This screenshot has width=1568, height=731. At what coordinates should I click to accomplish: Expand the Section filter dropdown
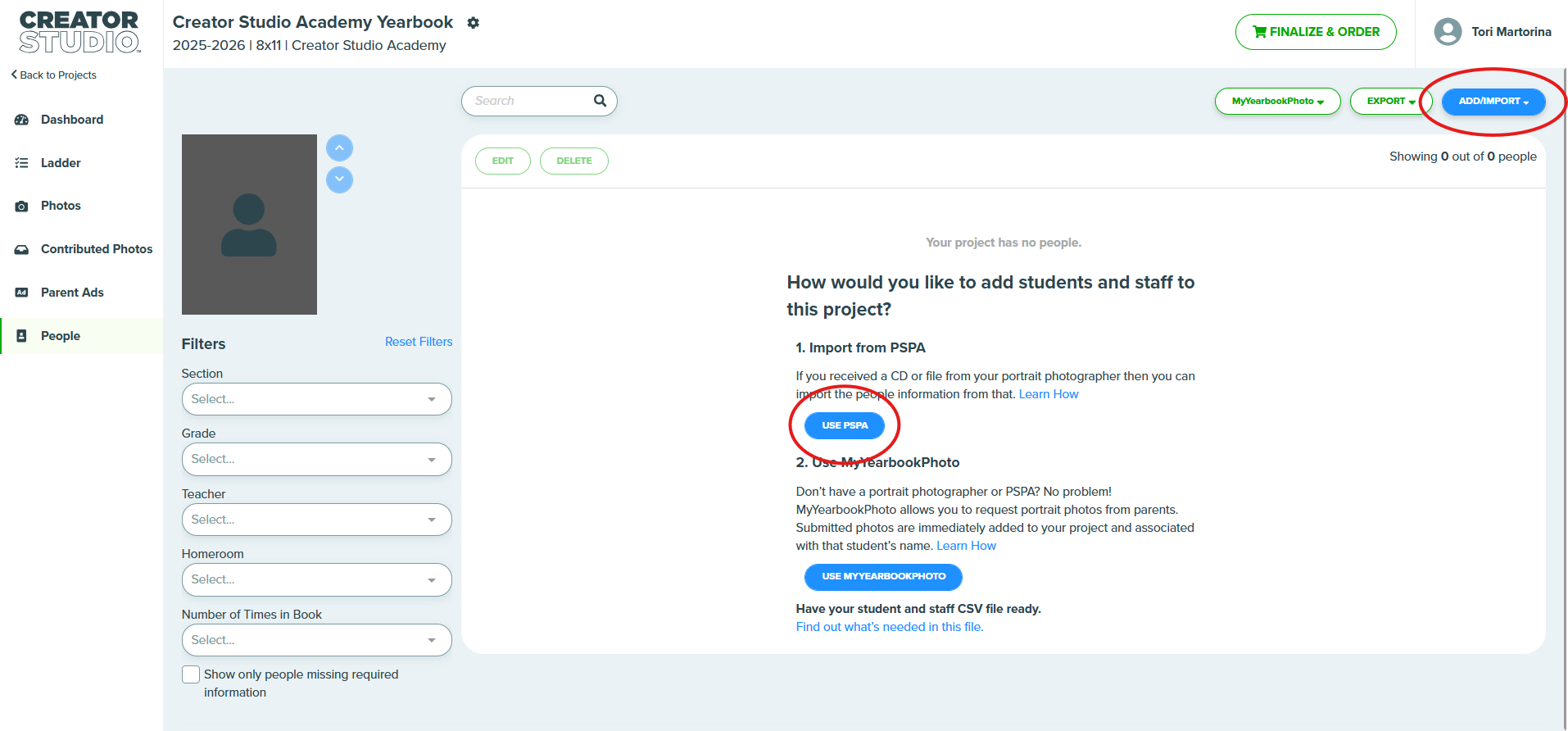316,399
